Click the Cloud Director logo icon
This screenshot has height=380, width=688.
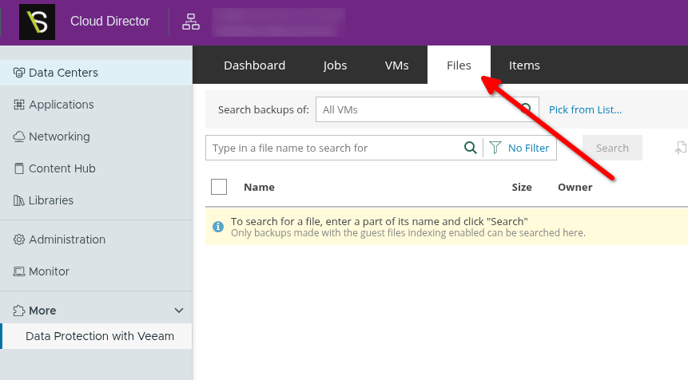(x=37, y=22)
